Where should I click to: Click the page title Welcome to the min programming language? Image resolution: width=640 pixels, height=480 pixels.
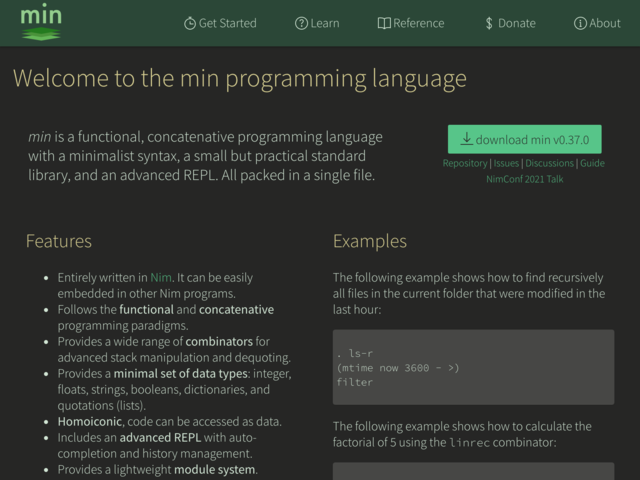pyautogui.click(x=240, y=78)
